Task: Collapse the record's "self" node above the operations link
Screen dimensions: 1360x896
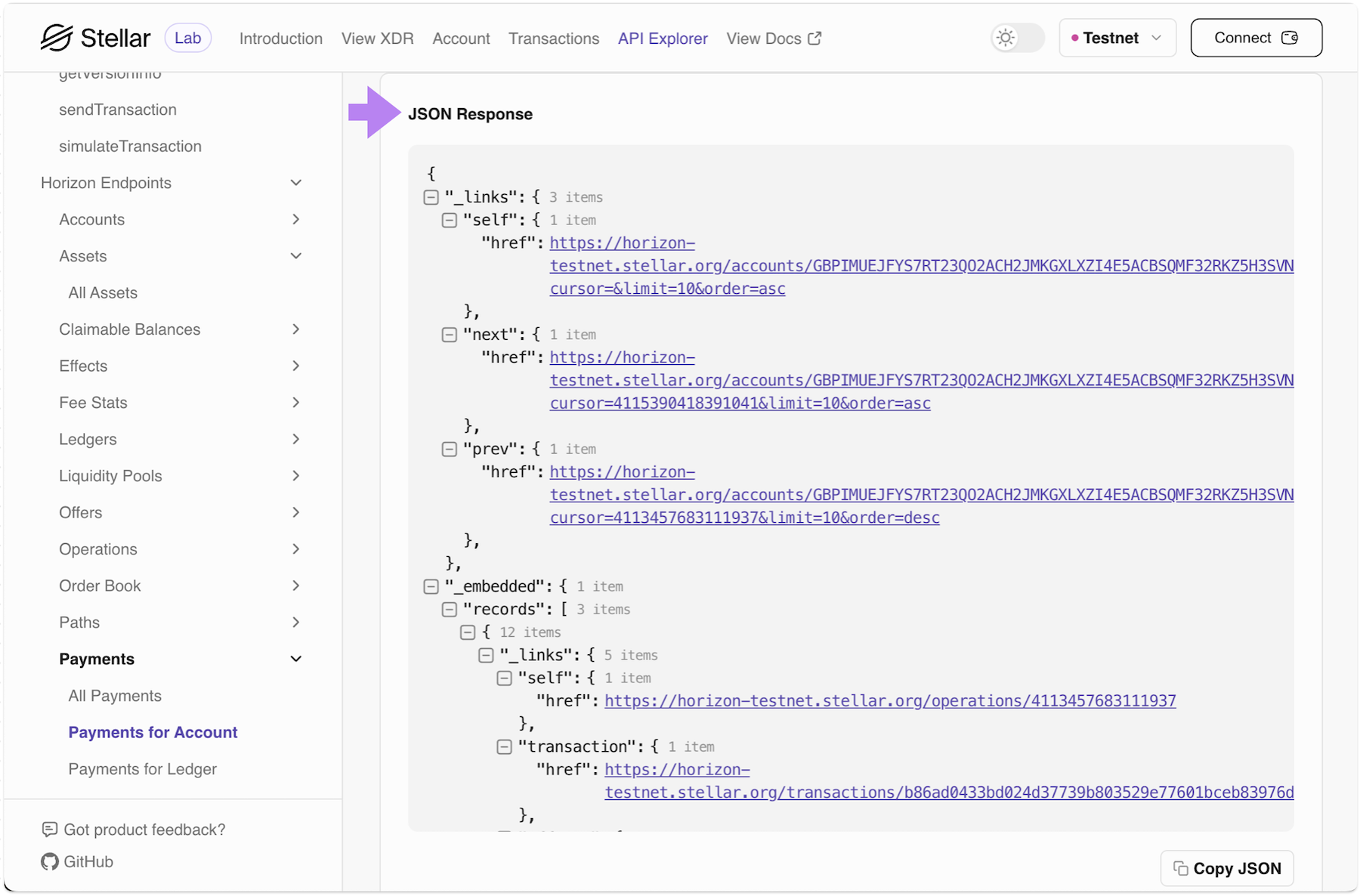Action: point(505,678)
